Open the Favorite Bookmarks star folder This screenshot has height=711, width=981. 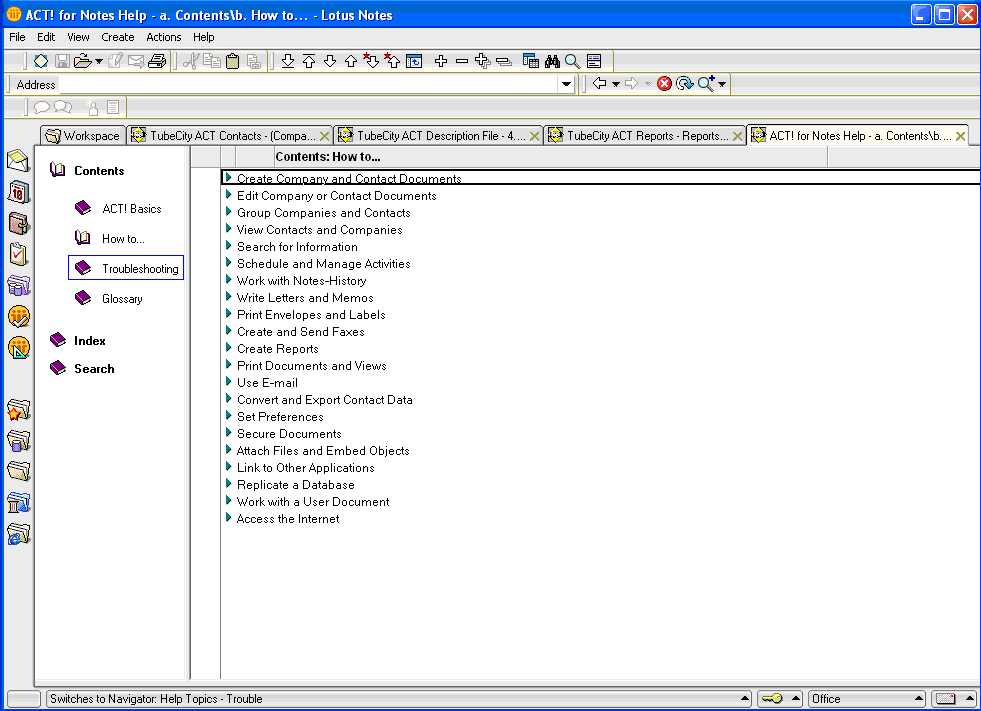pos(18,411)
